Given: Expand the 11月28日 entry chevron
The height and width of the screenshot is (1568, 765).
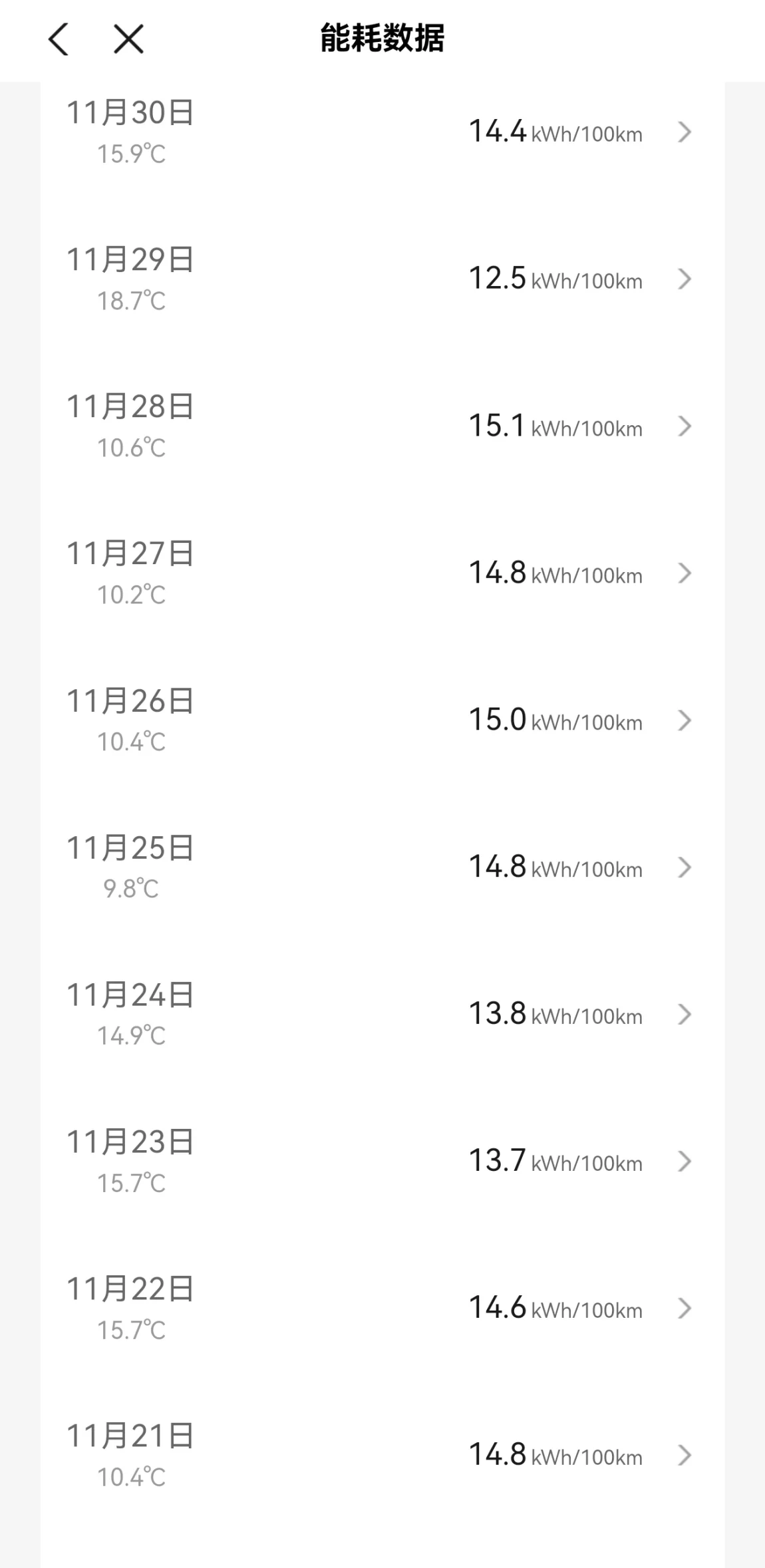Looking at the screenshot, I should [684, 426].
